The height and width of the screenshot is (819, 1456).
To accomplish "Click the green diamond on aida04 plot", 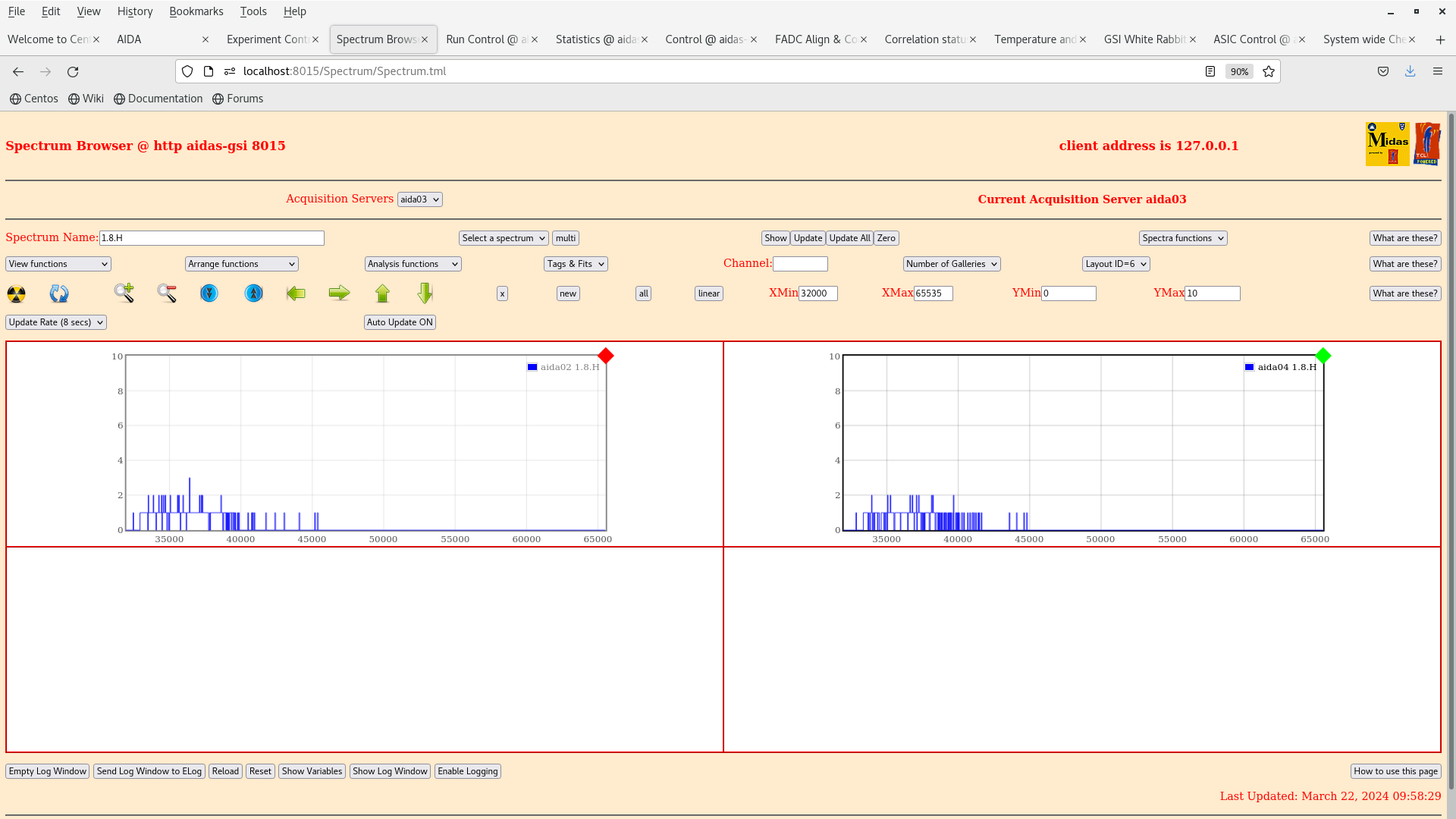I will click(1323, 356).
